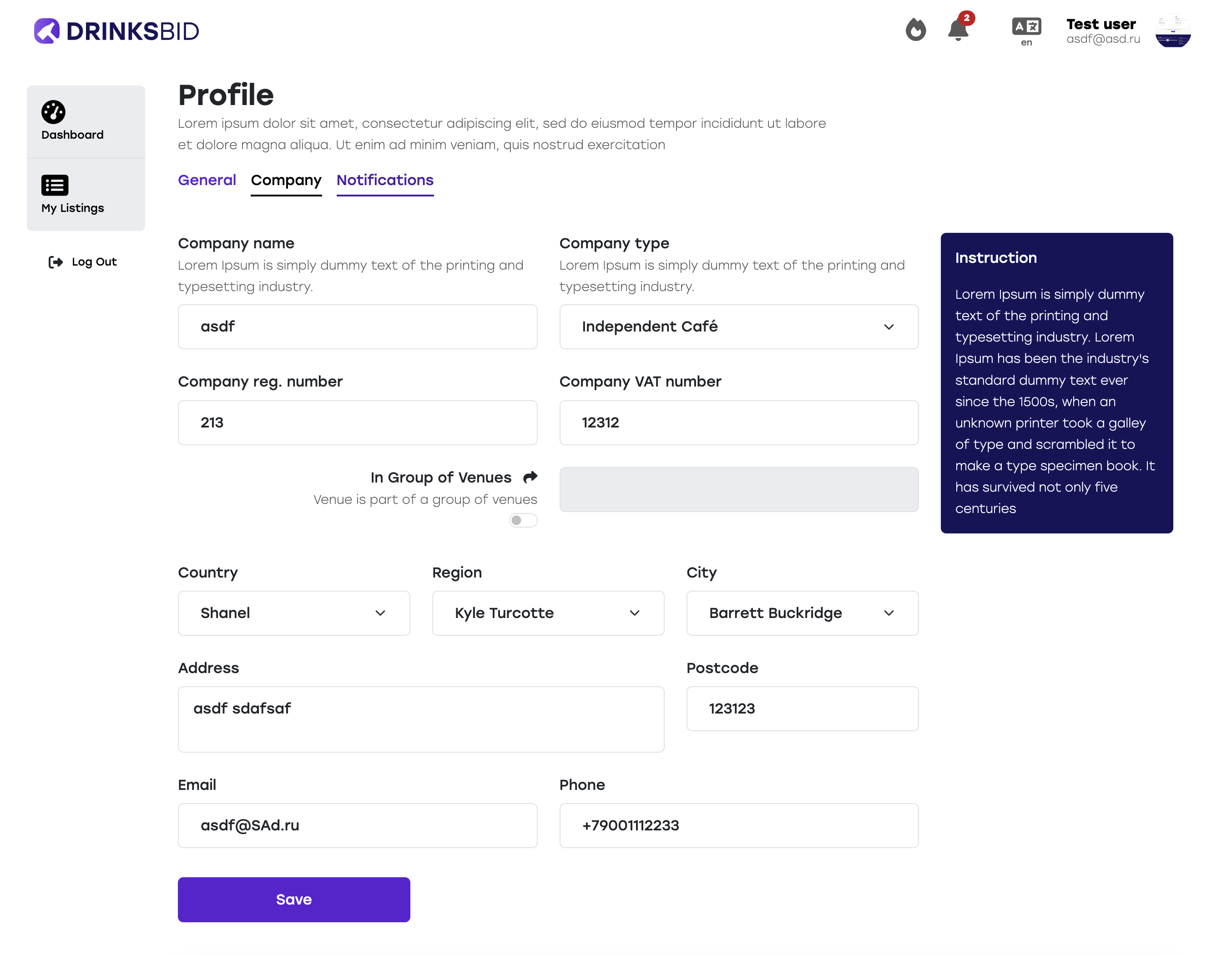Click the DrinksBid logo icon
Image resolution: width=1232 pixels, height=955 pixels.
coord(47,31)
